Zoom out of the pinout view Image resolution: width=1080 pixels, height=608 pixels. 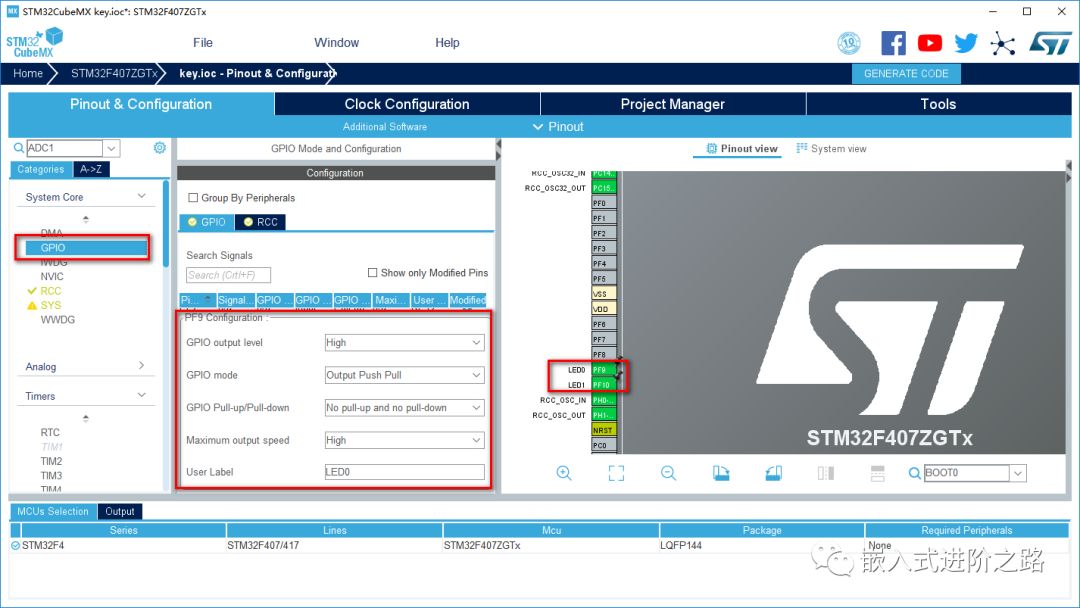[668, 473]
